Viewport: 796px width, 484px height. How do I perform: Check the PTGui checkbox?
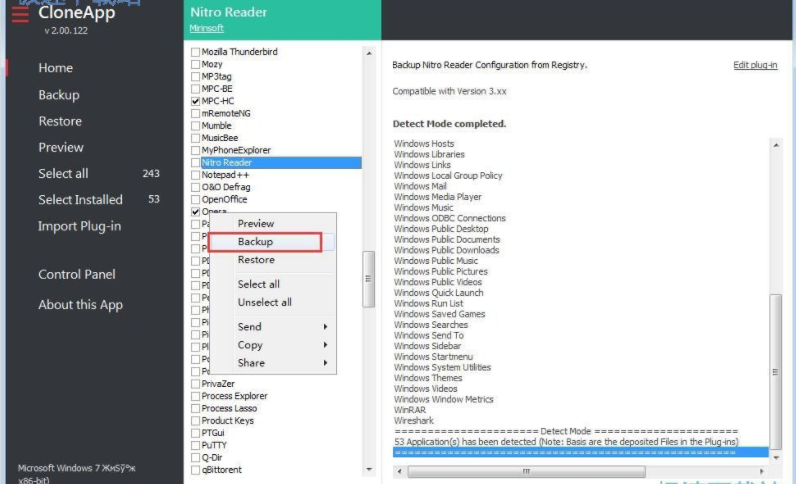[x=195, y=433]
